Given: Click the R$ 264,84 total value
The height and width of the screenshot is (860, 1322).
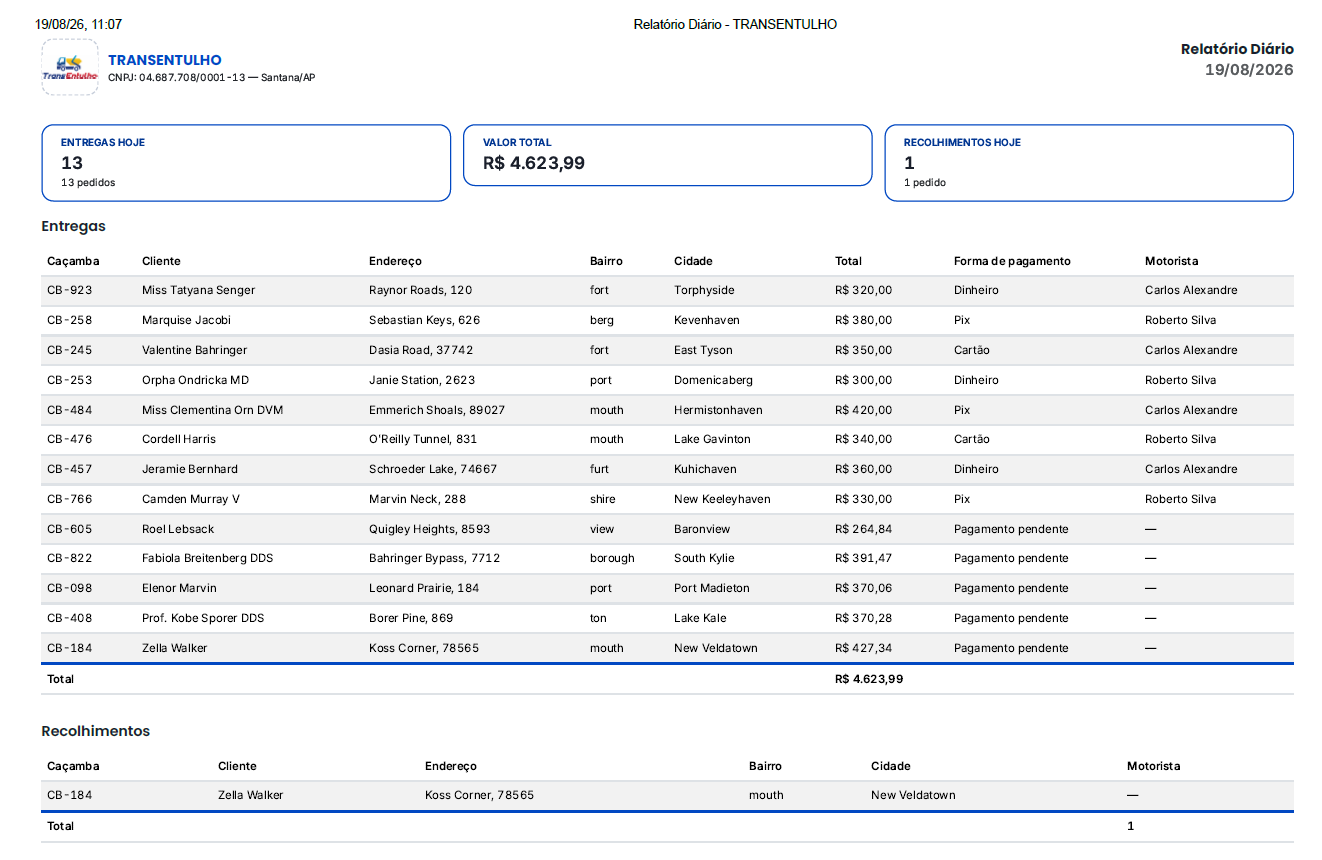Looking at the screenshot, I should point(863,529).
